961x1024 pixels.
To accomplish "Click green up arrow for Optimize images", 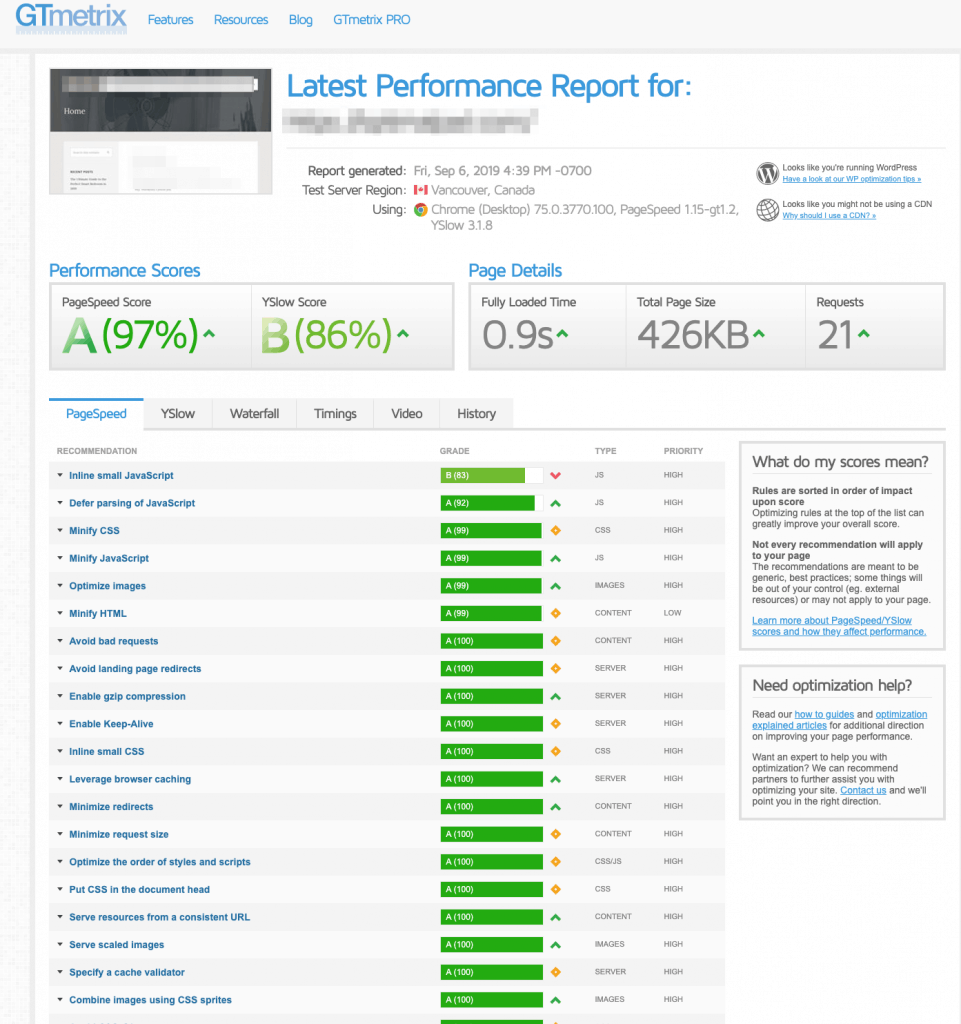I will [556, 586].
